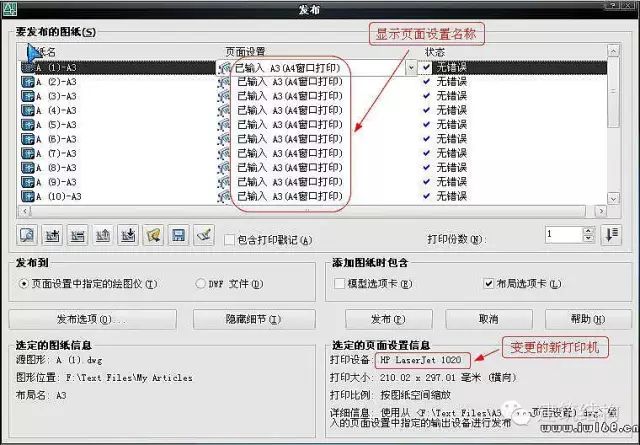
Task: Click the Preview icon in sheet toolbar
Action: (25, 235)
